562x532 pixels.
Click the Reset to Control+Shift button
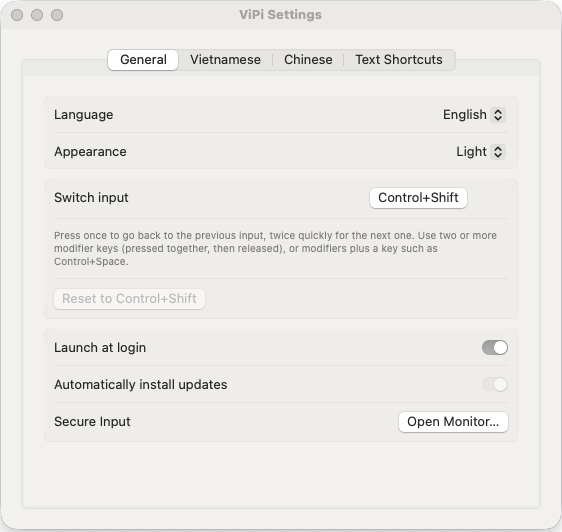coord(129,299)
